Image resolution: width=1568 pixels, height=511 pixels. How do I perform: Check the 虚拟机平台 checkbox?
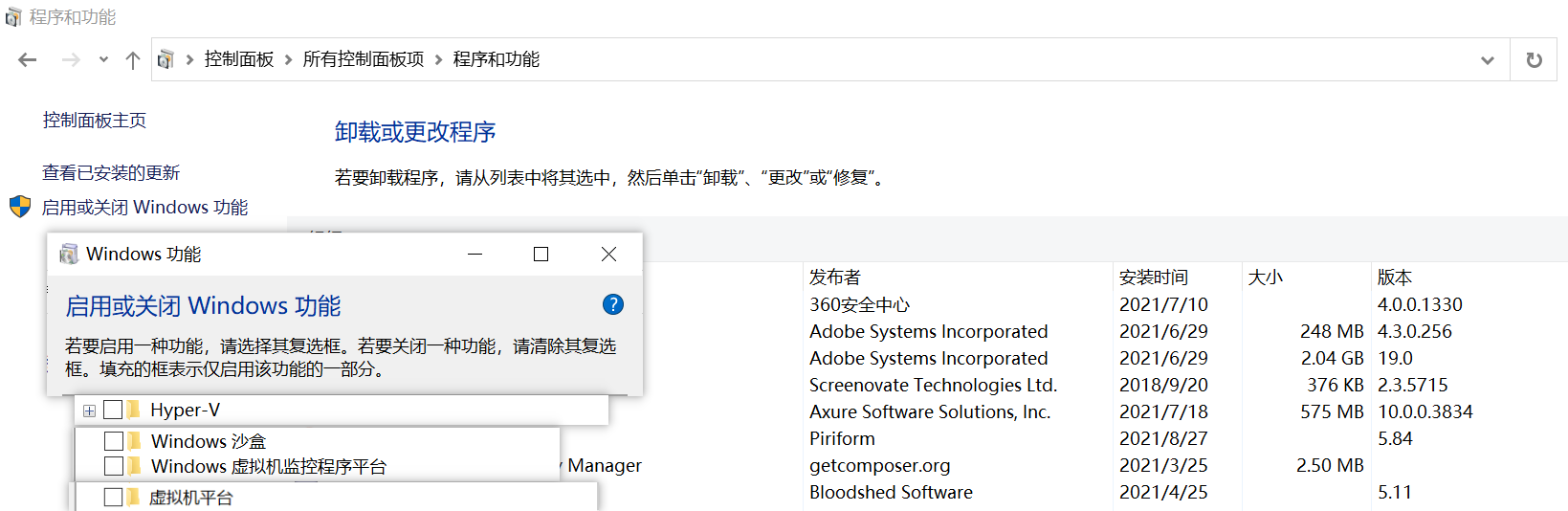point(113,497)
